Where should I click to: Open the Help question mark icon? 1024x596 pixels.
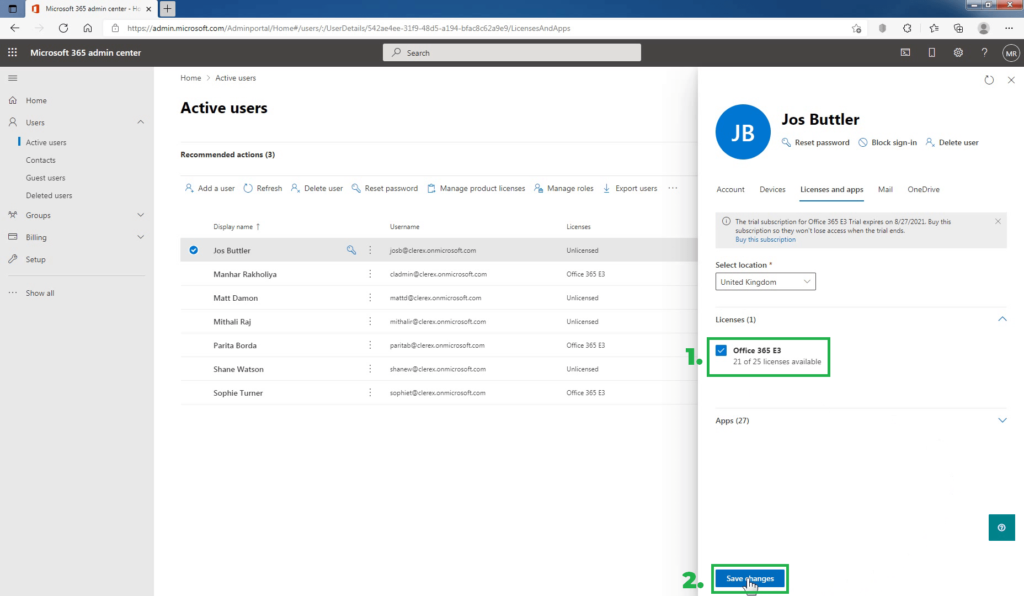pyautogui.click(x=984, y=52)
